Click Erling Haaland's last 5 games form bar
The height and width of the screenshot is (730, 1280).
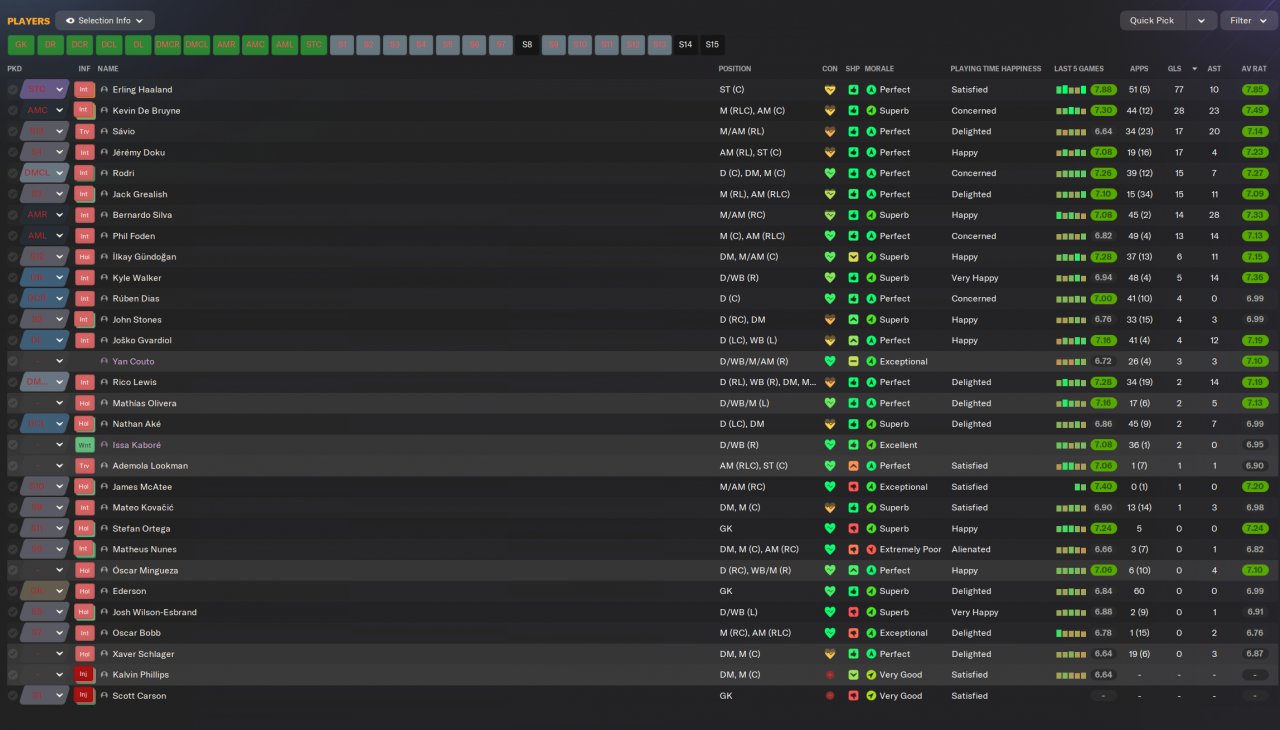pyautogui.click(x=1071, y=90)
